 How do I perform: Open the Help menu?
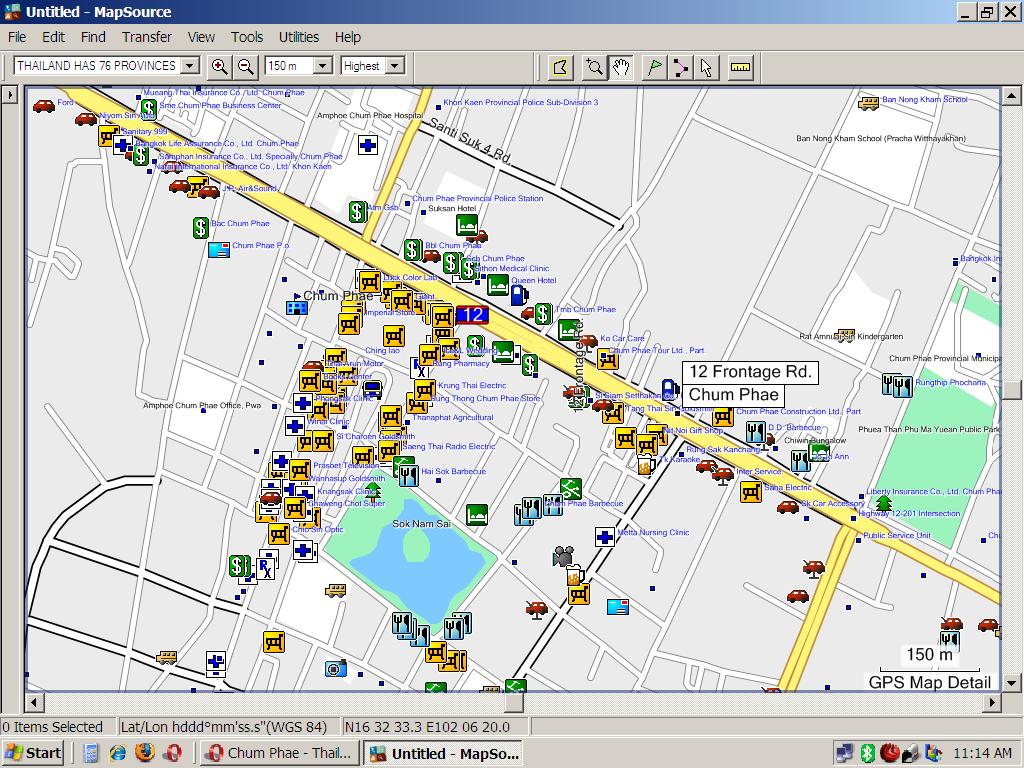tap(348, 37)
